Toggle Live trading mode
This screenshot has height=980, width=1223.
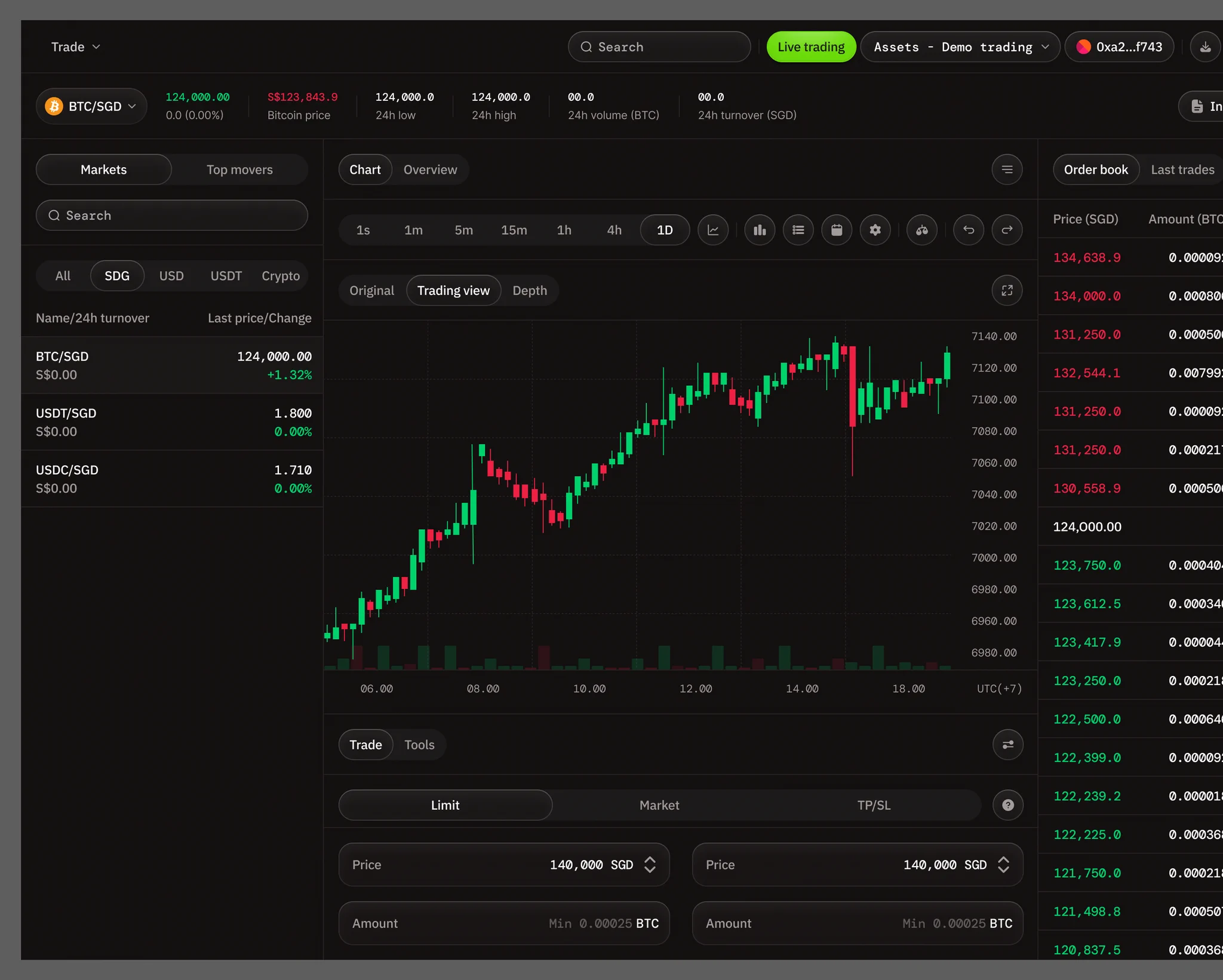(811, 47)
